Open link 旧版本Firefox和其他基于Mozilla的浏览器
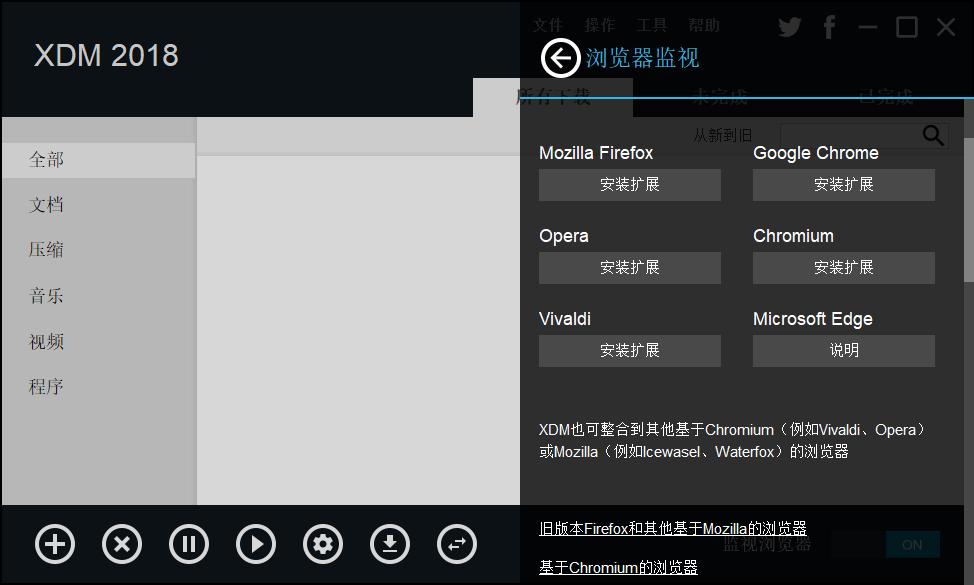The image size is (974, 585). pyautogui.click(x=673, y=528)
